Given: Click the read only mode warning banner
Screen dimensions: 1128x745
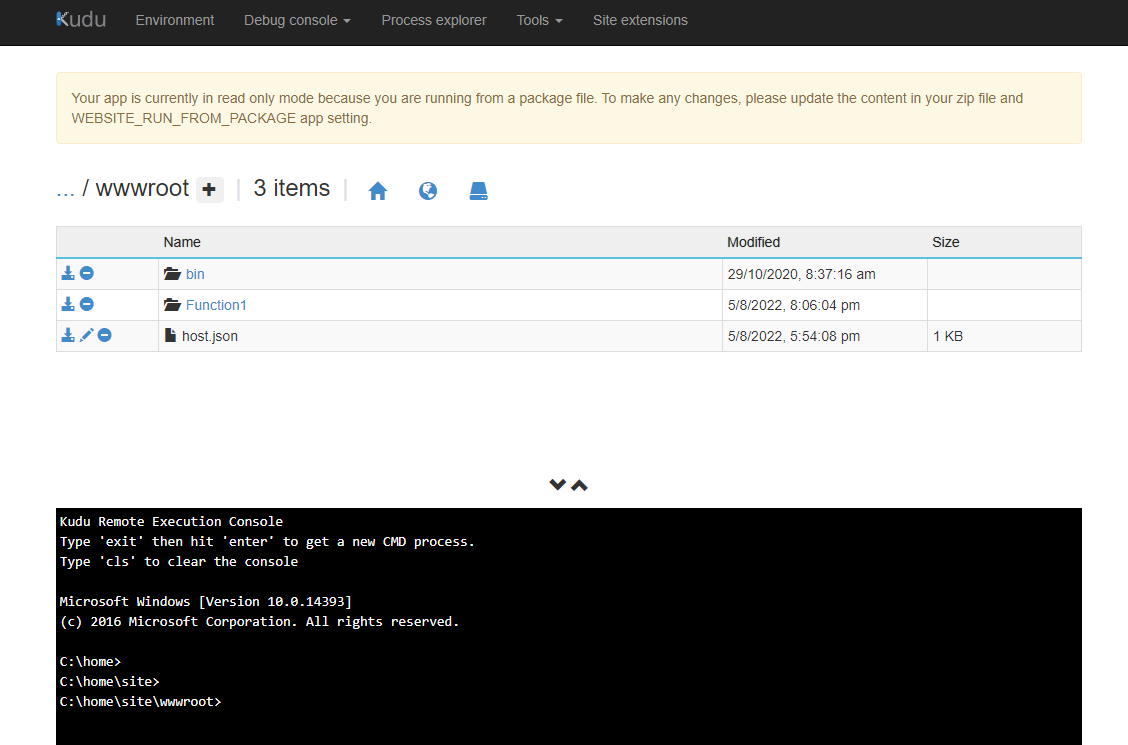Looking at the screenshot, I should coord(568,108).
